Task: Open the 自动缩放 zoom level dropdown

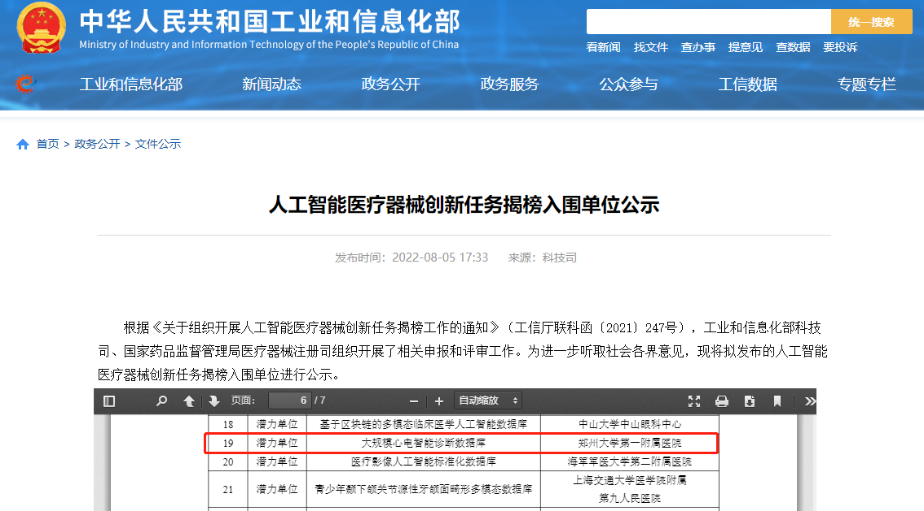Action: click(488, 401)
